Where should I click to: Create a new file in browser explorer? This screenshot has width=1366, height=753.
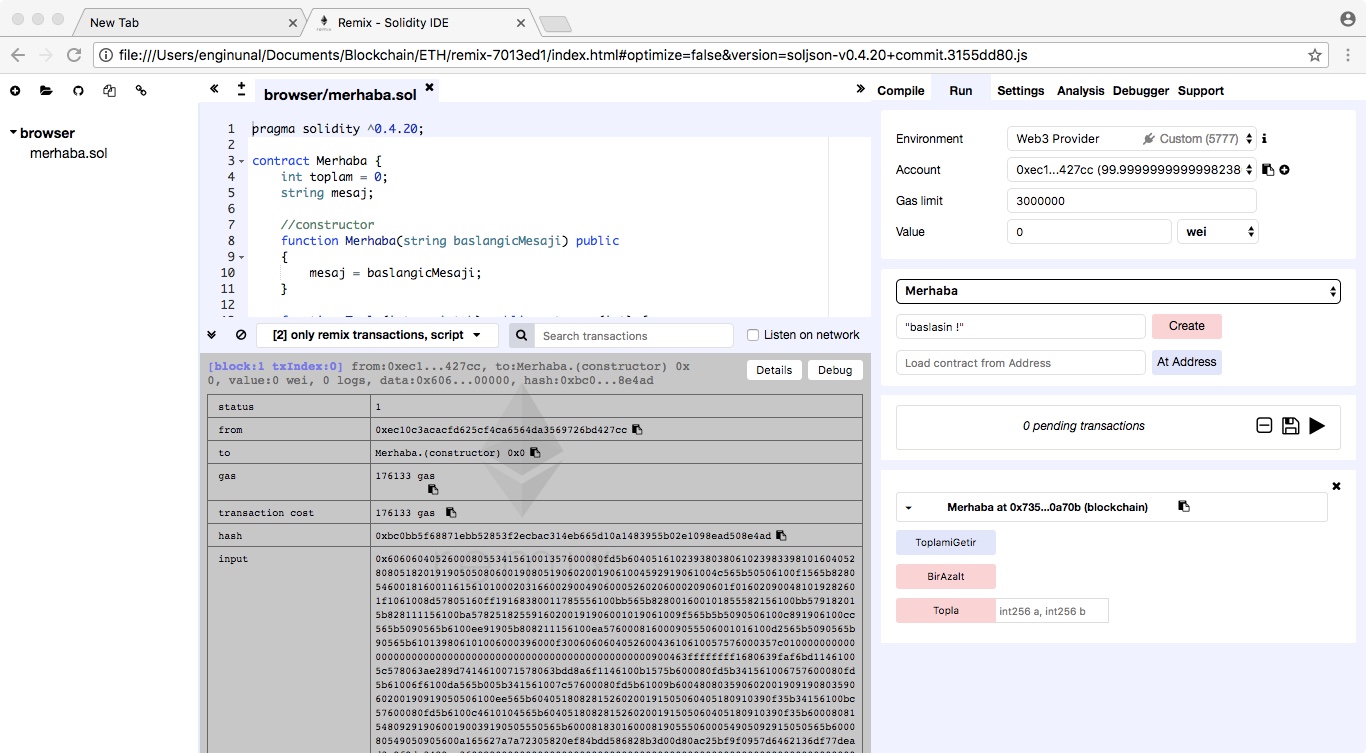15,91
